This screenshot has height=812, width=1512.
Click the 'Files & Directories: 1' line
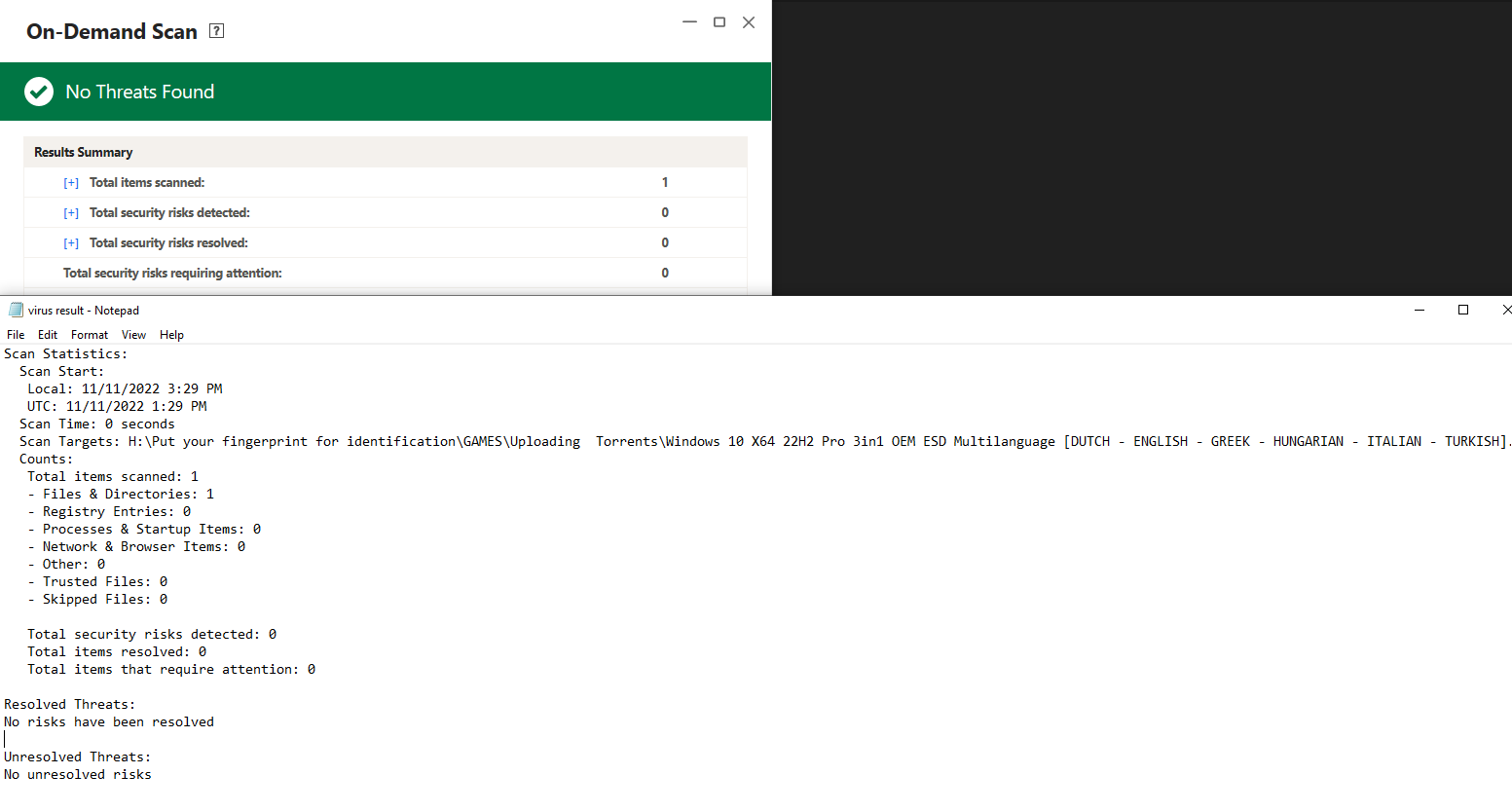click(x=121, y=495)
